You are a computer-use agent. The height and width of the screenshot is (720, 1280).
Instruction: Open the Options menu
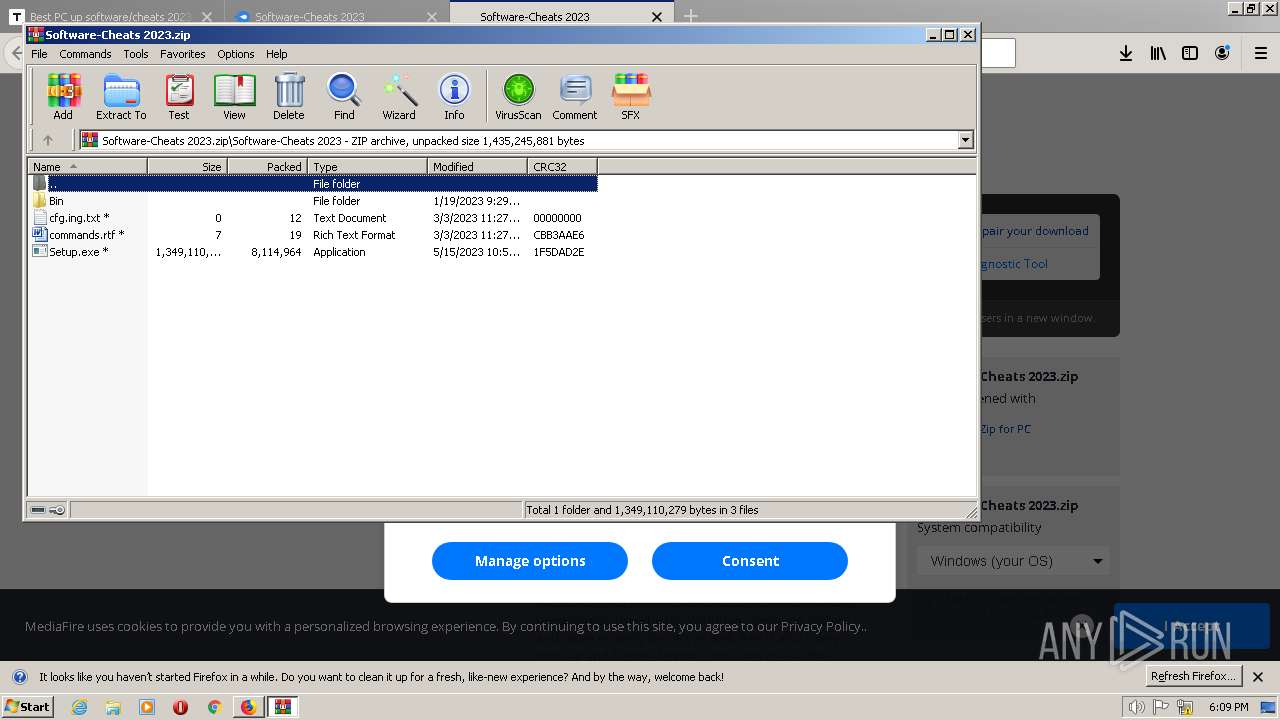point(236,54)
